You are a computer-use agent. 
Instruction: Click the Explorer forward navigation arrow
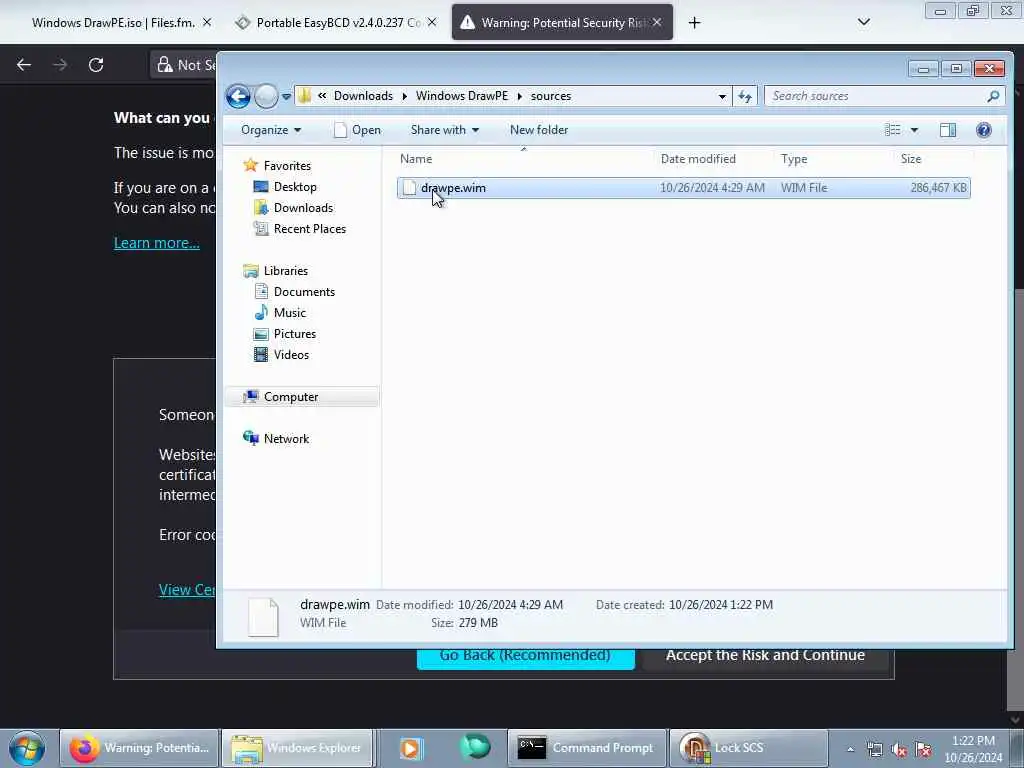(266, 97)
